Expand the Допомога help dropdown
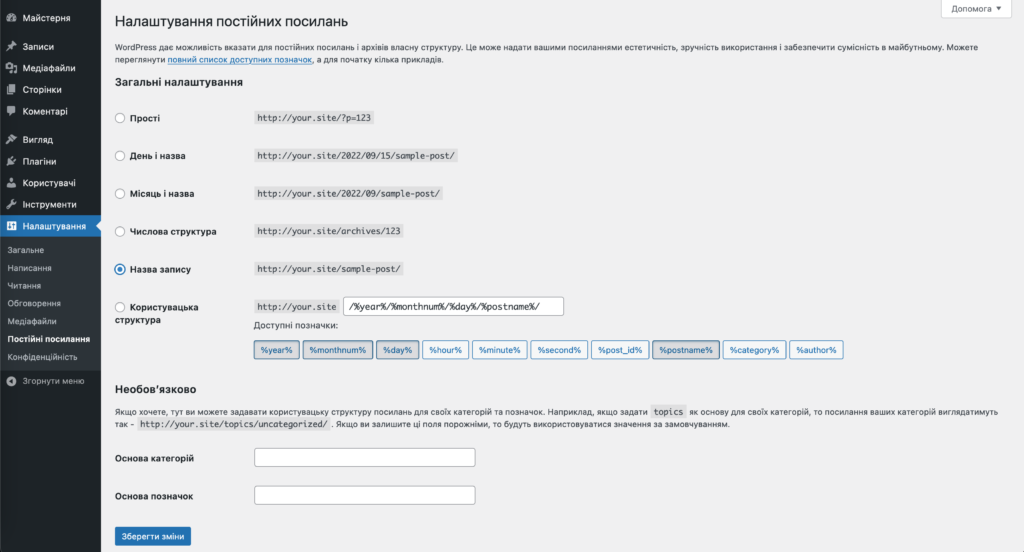Image resolution: width=1024 pixels, height=552 pixels. coord(976,8)
